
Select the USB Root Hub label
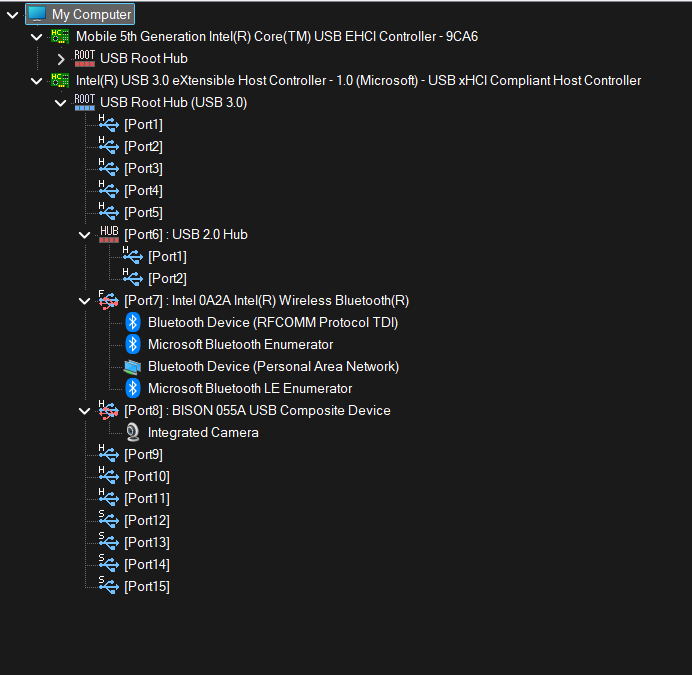(144, 58)
